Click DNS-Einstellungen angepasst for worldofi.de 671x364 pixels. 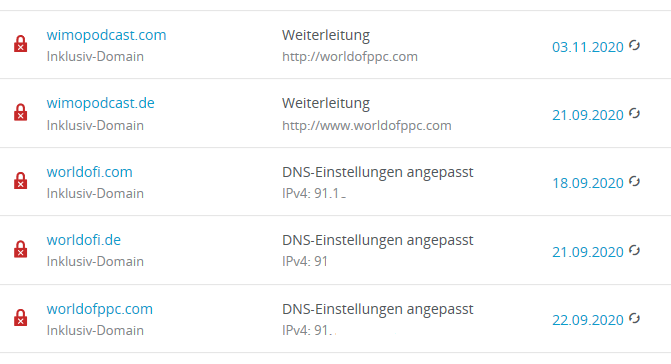click(377, 240)
